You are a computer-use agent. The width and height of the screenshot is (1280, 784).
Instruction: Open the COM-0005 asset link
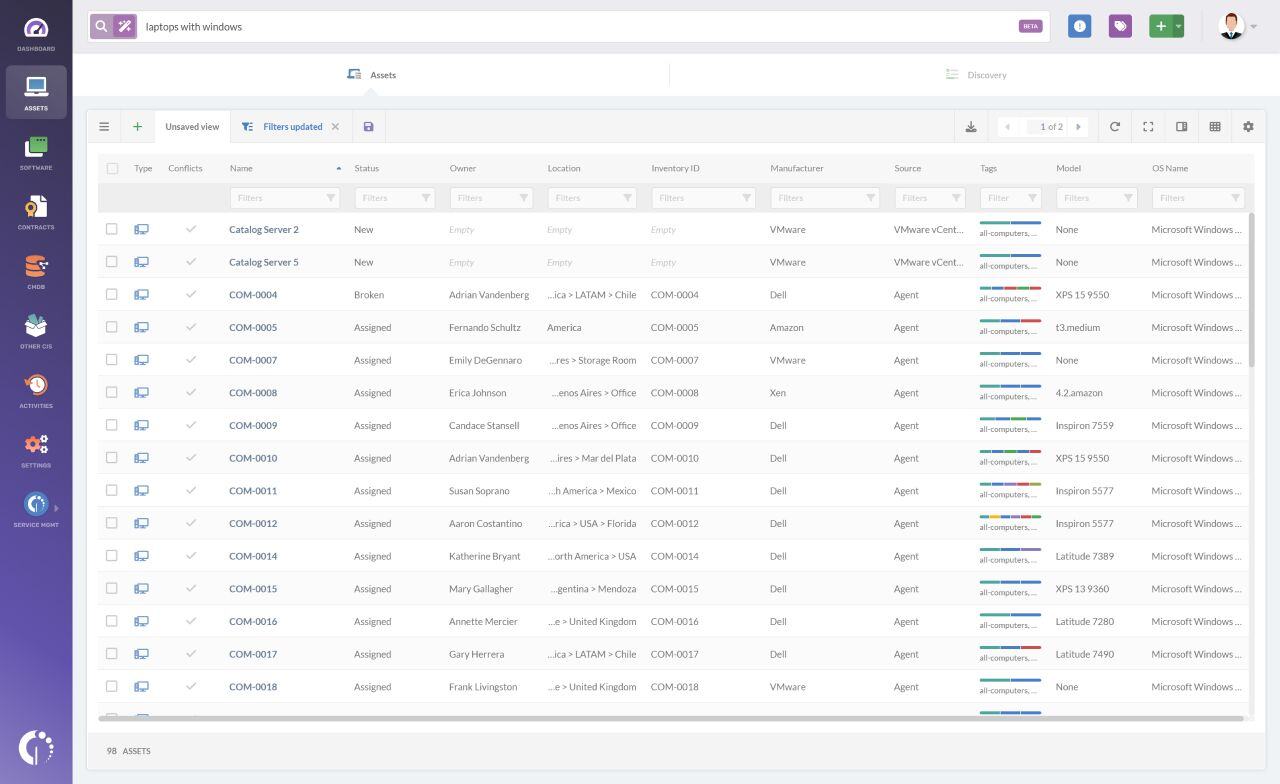(253, 328)
